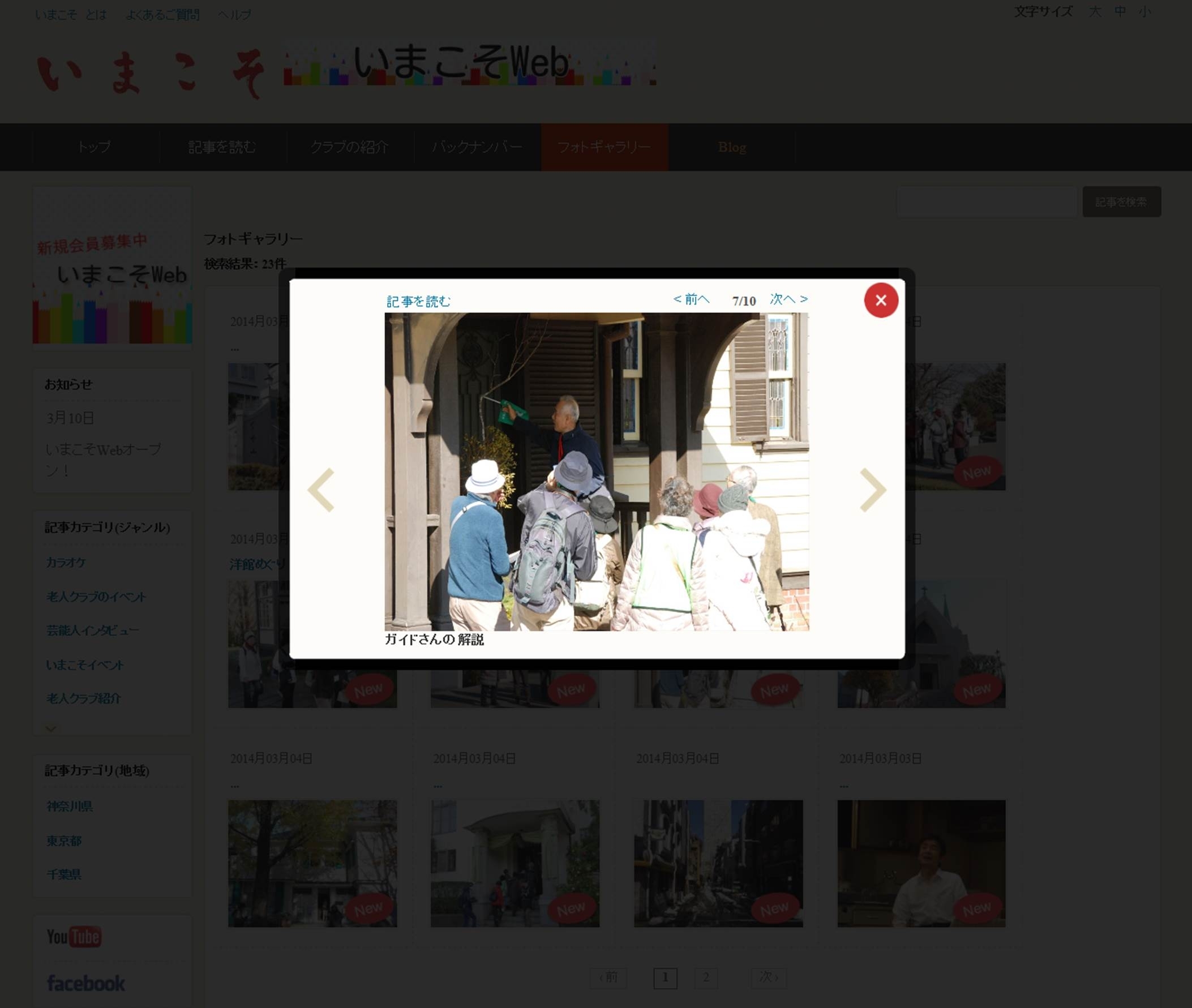Close the photo lightbox with red X
The height and width of the screenshot is (1008, 1192).
coord(881,300)
